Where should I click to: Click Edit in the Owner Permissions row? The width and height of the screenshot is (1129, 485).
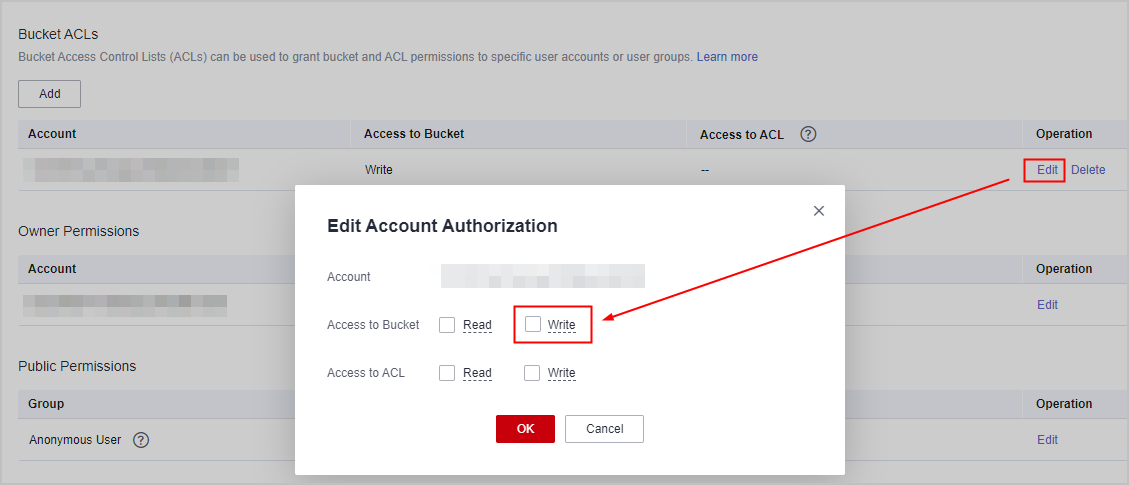pyautogui.click(x=1047, y=305)
